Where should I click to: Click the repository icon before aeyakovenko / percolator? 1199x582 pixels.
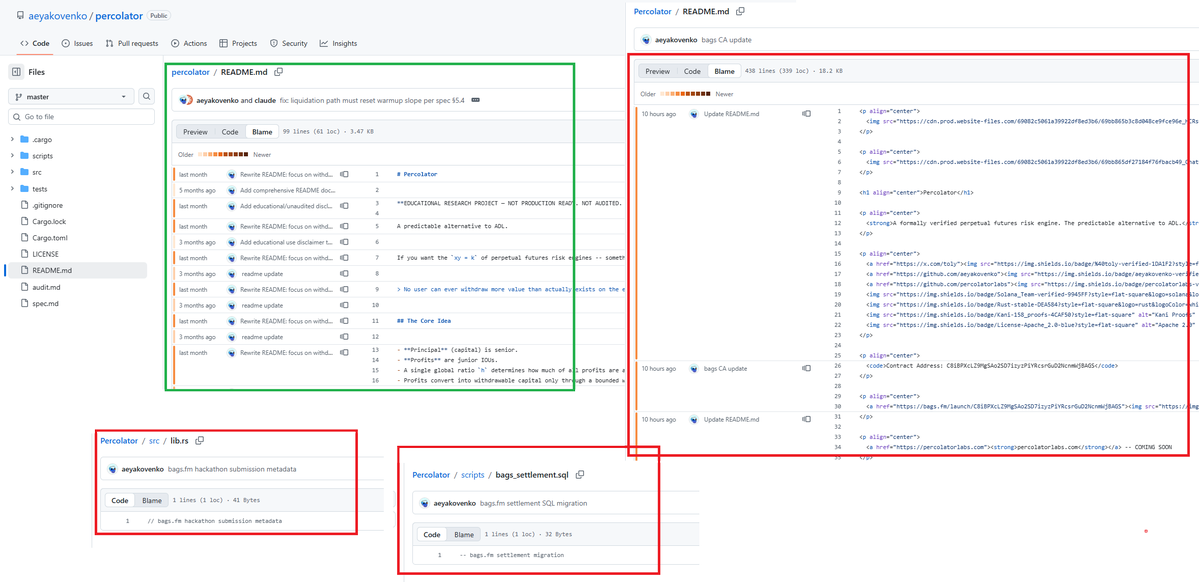(21, 15)
